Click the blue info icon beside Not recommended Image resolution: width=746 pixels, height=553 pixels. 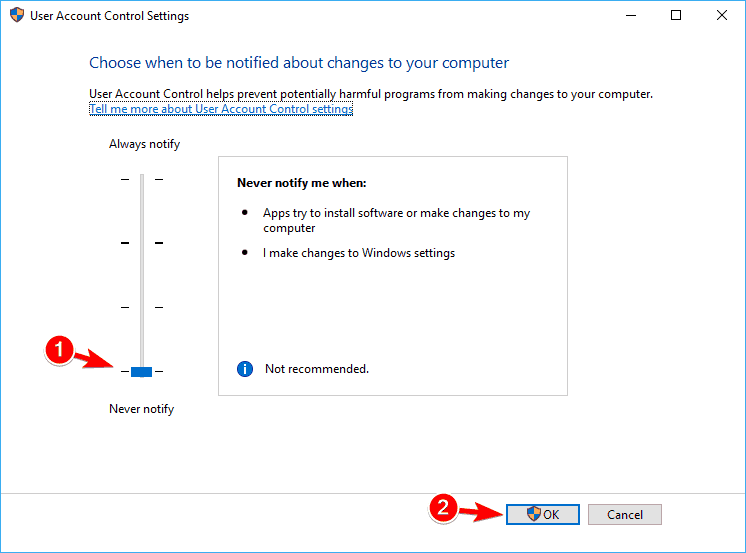click(x=245, y=369)
